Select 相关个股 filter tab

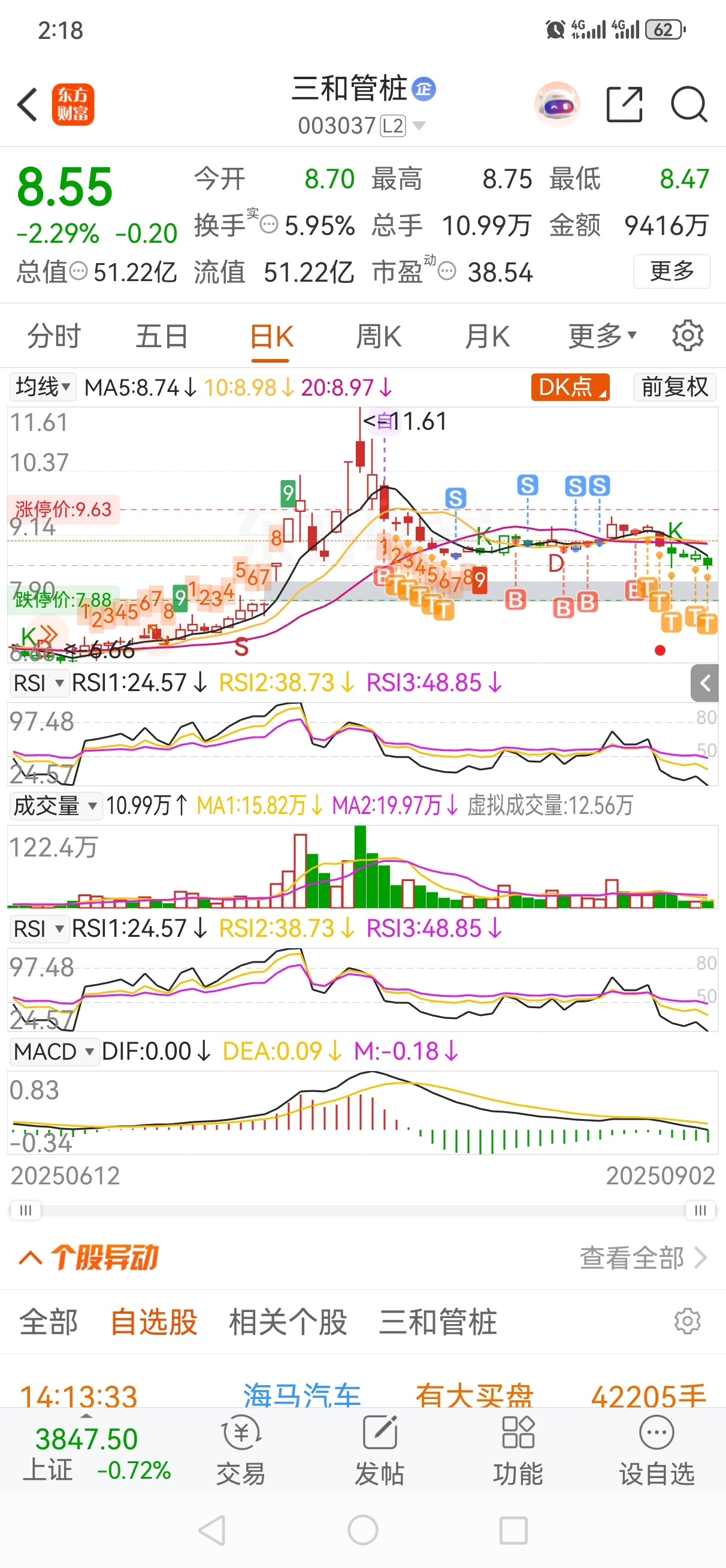tap(288, 1322)
